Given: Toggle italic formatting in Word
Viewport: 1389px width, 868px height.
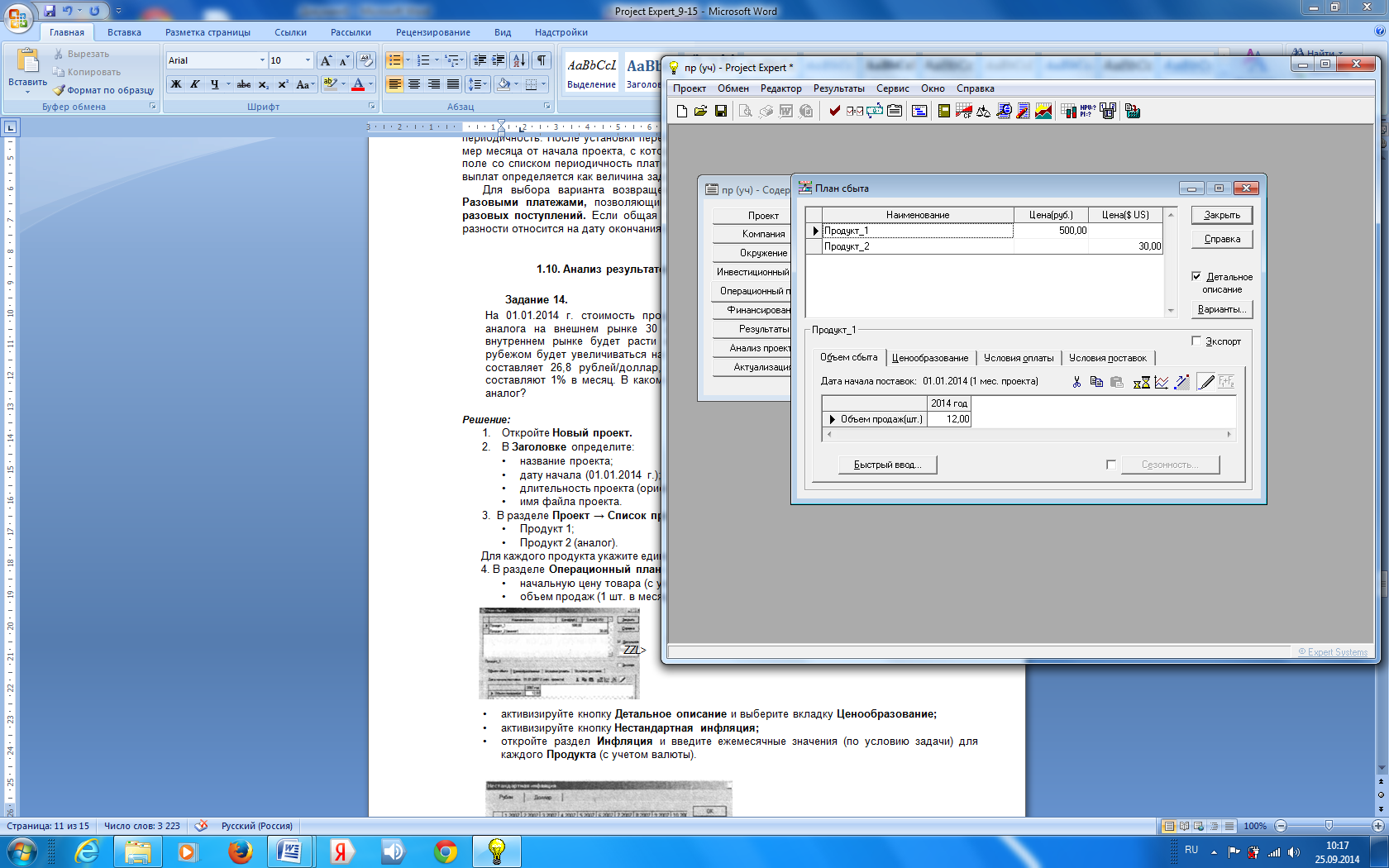Looking at the screenshot, I should (x=194, y=84).
